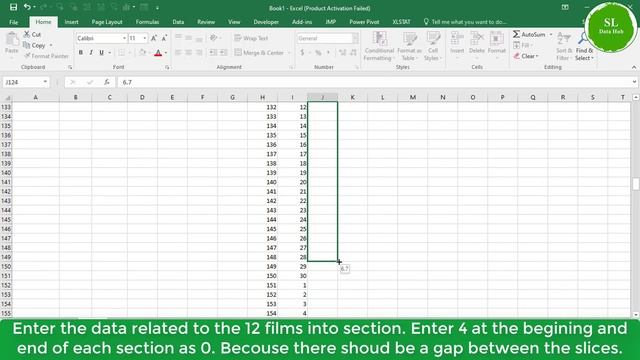Click the Cut scissors button
640x360 pixels.
(x=33, y=34)
